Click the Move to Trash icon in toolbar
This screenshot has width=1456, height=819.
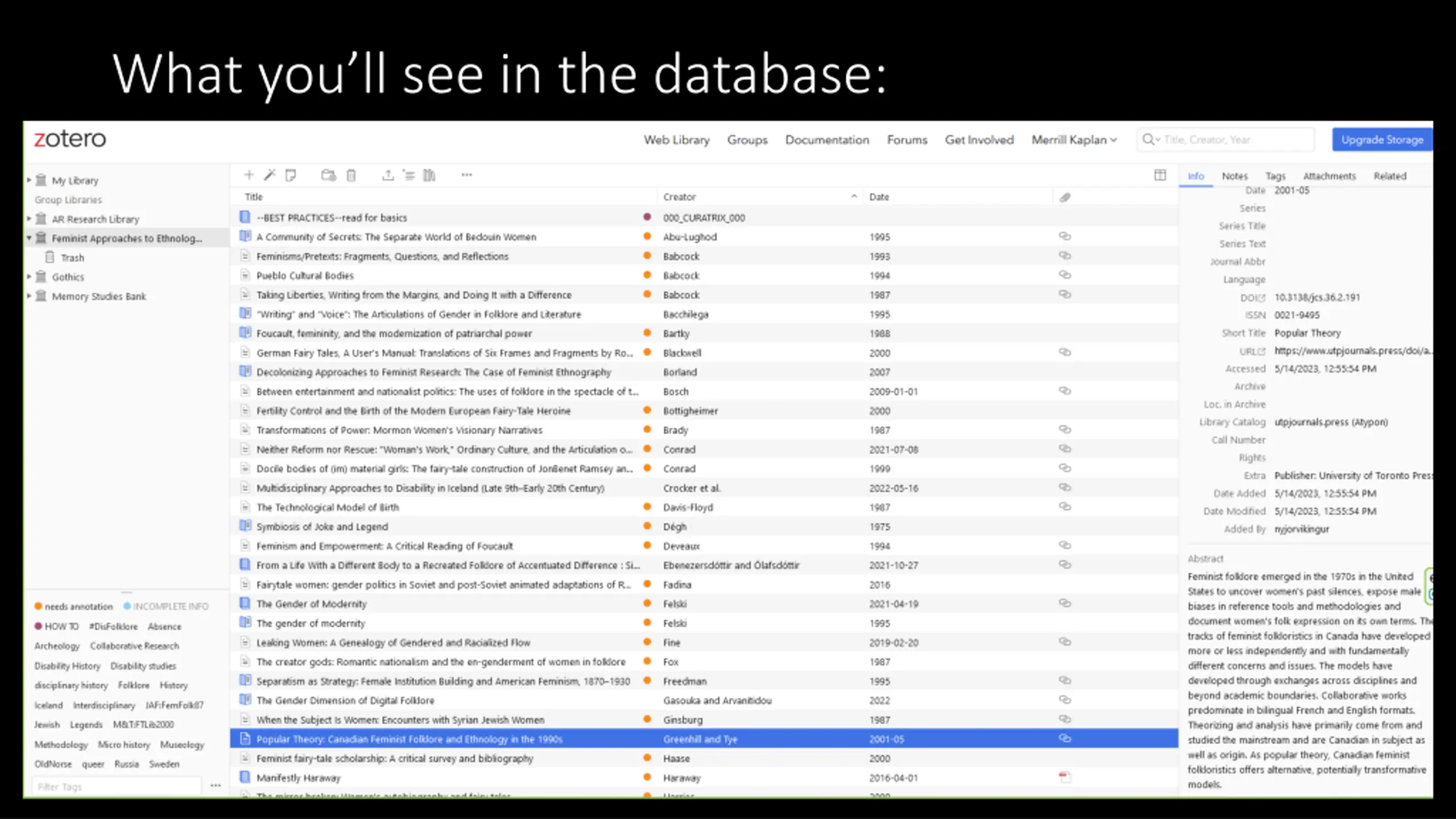click(351, 175)
